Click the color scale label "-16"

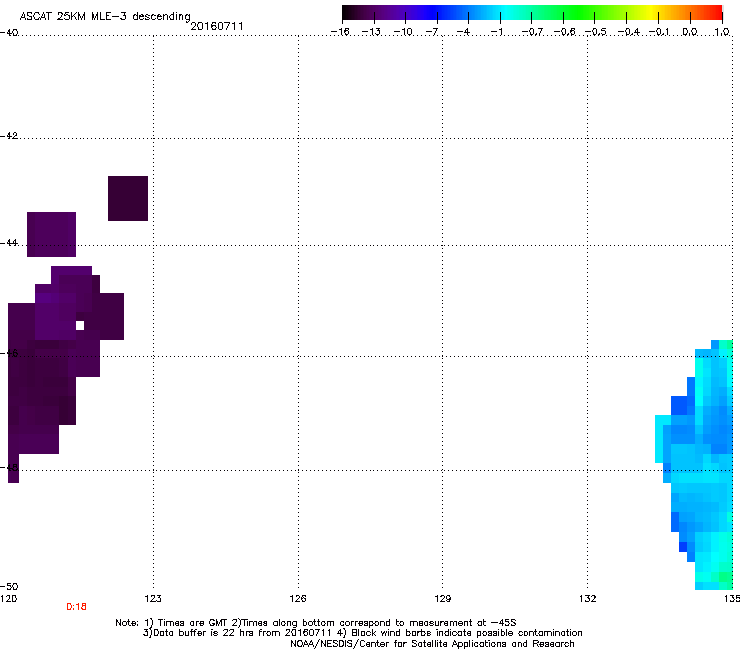point(340,32)
